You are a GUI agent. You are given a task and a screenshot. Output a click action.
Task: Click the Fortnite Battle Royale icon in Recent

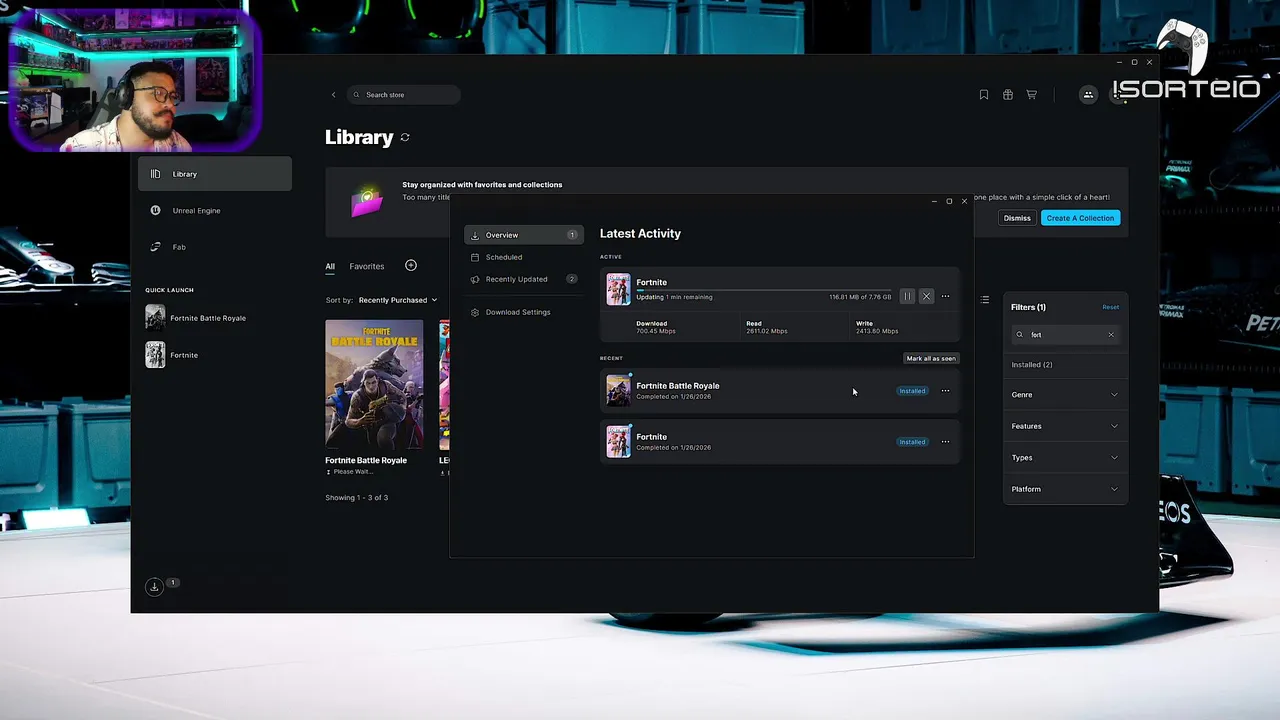coord(619,390)
